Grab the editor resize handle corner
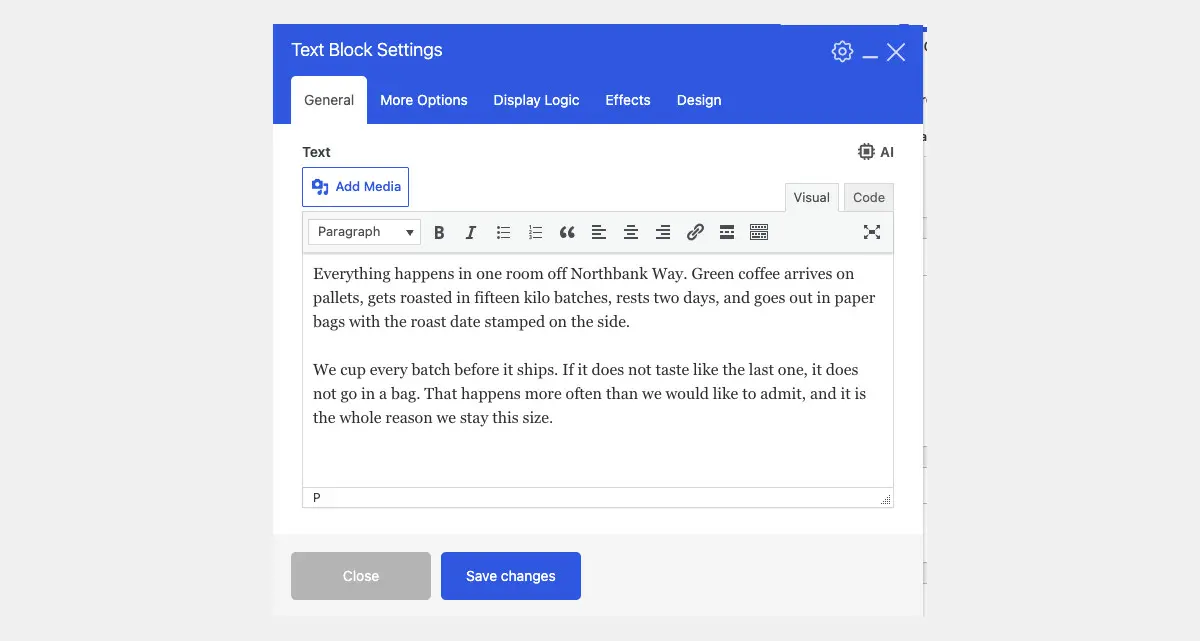 pyautogui.click(x=885, y=498)
